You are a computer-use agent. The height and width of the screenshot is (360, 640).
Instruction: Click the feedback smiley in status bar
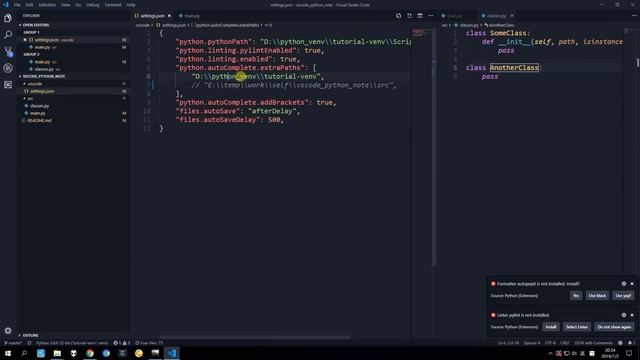[620, 343]
